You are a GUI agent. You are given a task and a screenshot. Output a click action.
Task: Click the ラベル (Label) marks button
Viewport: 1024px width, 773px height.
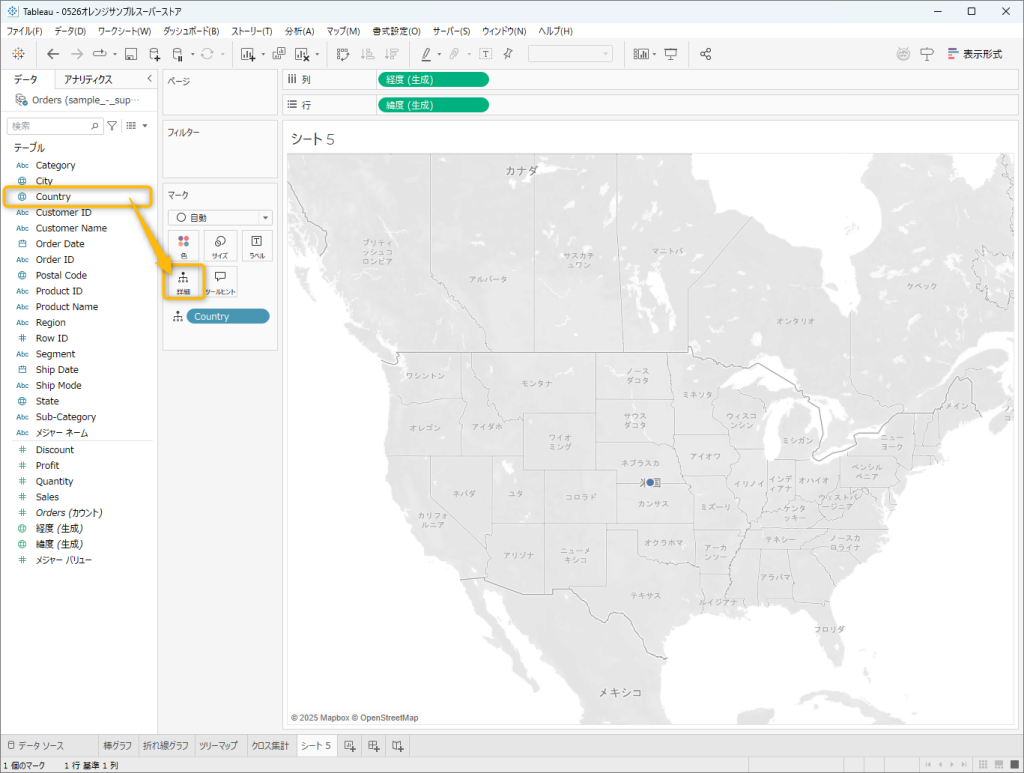click(256, 246)
